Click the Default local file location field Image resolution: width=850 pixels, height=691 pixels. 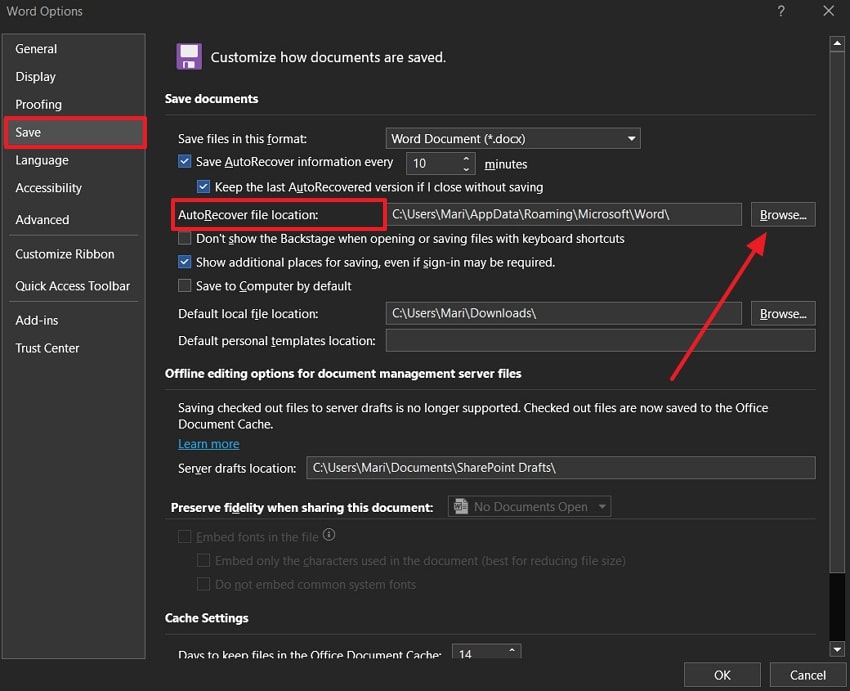pos(563,314)
